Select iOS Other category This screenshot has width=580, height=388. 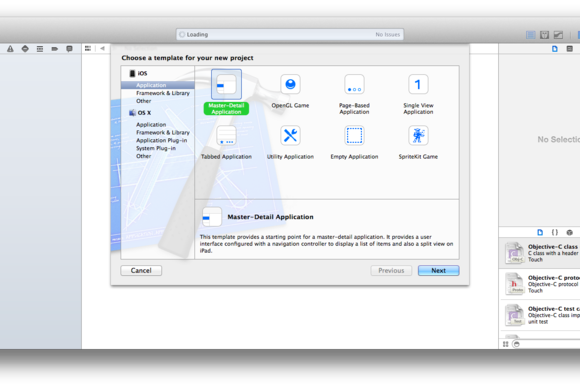[x=144, y=101]
